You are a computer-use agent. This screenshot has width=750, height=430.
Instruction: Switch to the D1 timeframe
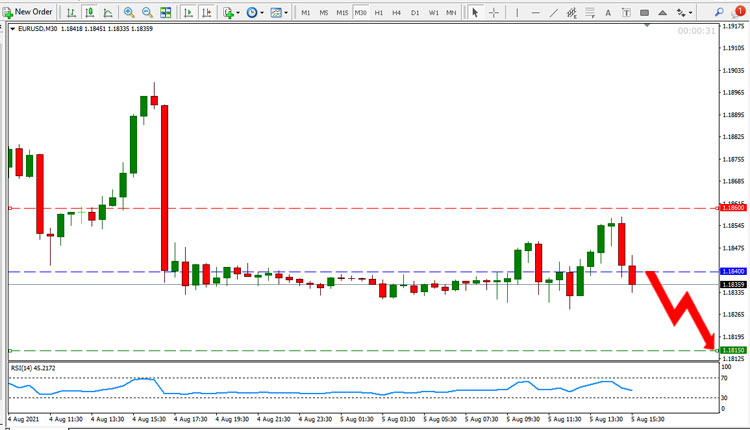415,13
